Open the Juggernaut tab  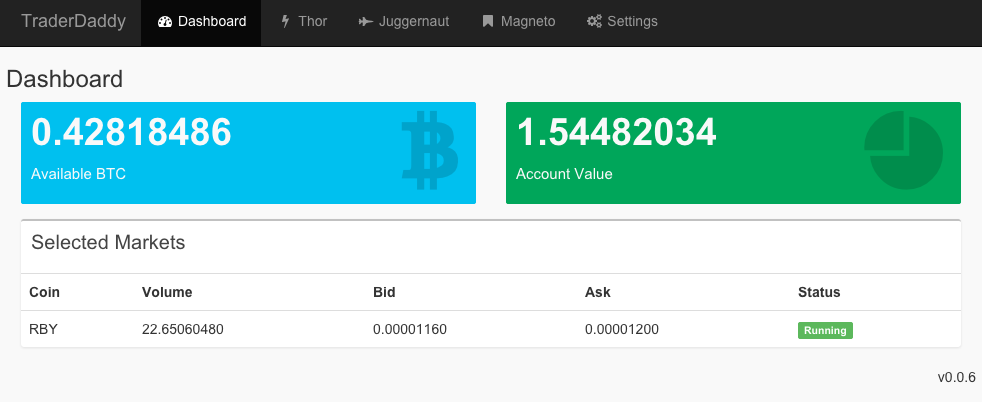click(x=404, y=23)
